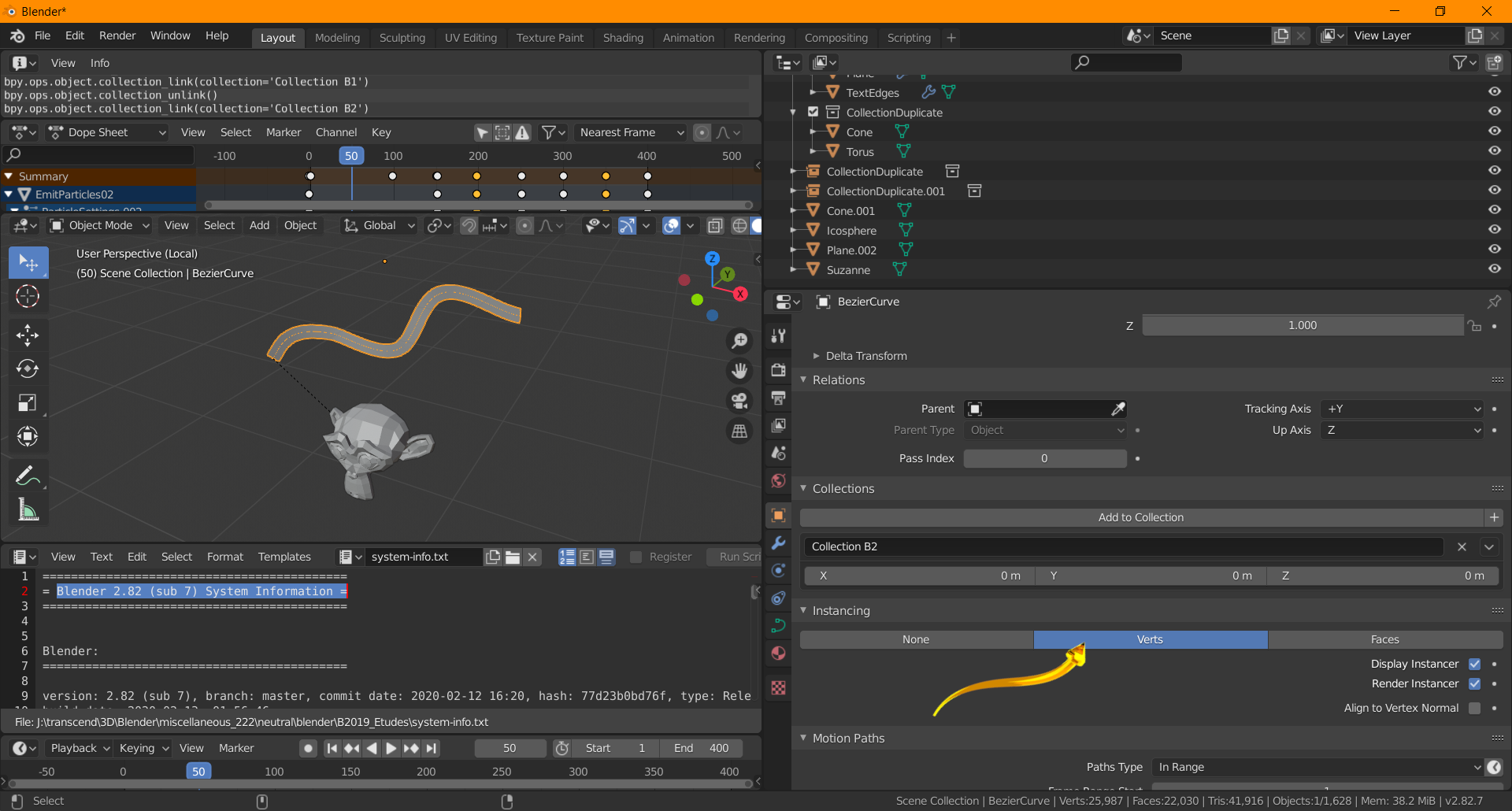The height and width of the screenshot is (811, 1512).
Task: Open the World properties tab
Action: [x=778, y=480]
